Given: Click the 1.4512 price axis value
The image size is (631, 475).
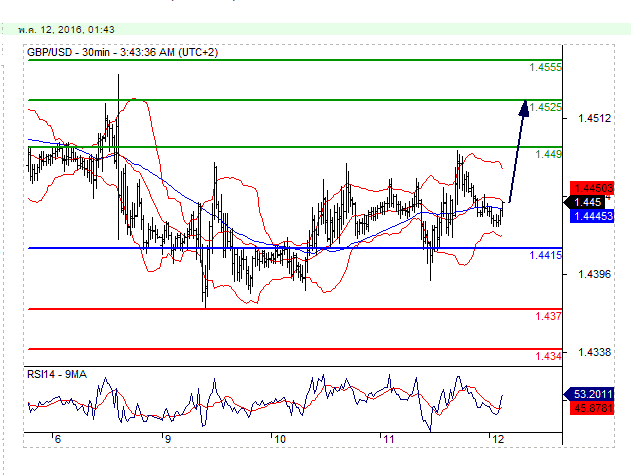Looking at the screenshot, I should (x=594, y=118).
